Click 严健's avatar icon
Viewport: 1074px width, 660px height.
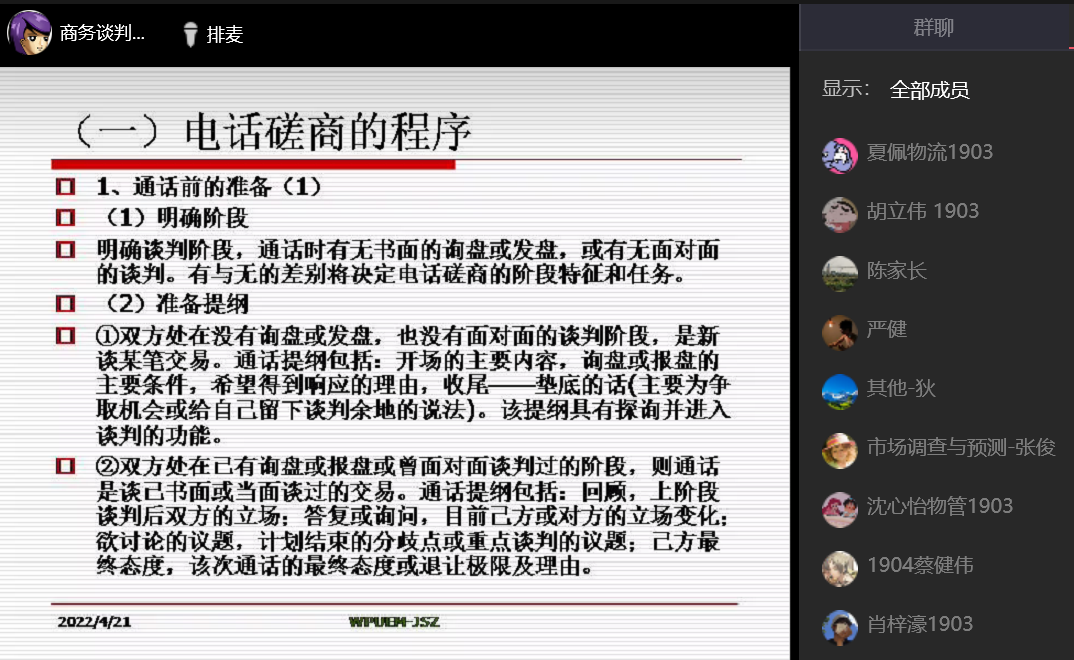[839, 332]
